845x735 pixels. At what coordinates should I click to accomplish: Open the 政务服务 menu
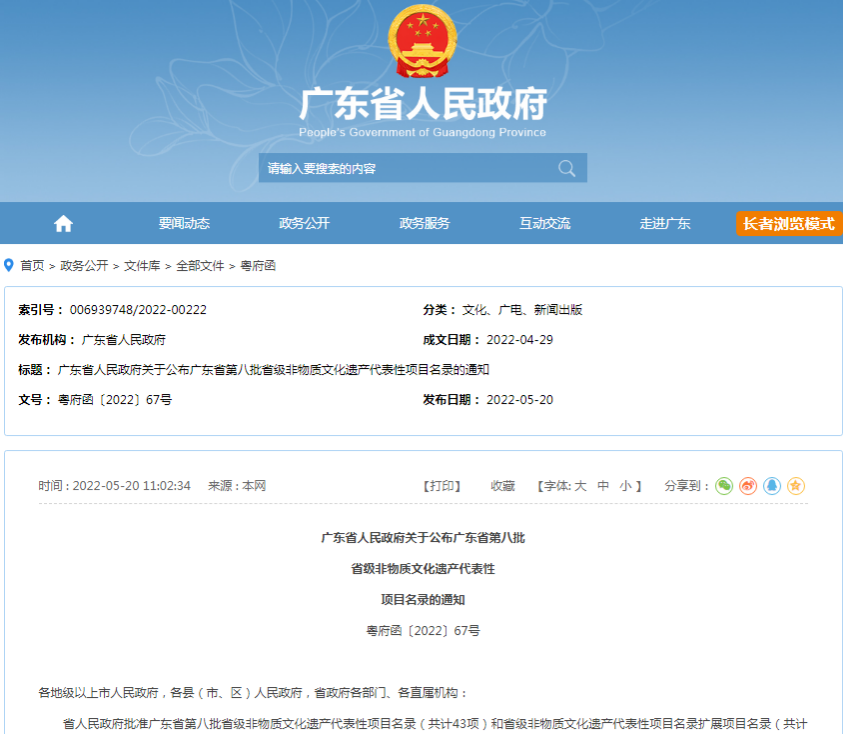click(x=427, y=224)
